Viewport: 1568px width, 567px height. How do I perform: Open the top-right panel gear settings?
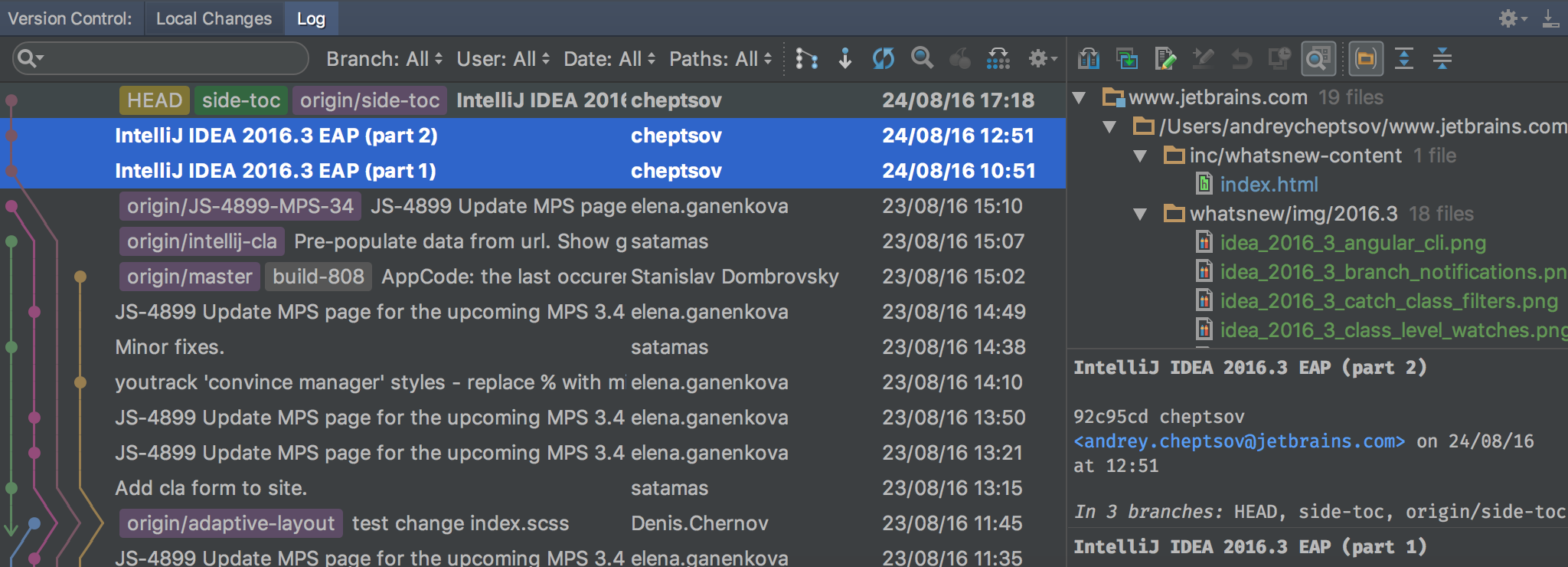click(1512, 18)
